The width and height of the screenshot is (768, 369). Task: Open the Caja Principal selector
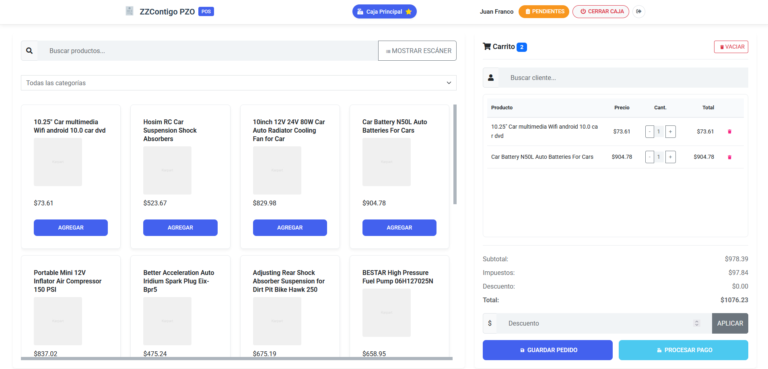(384, 12)
